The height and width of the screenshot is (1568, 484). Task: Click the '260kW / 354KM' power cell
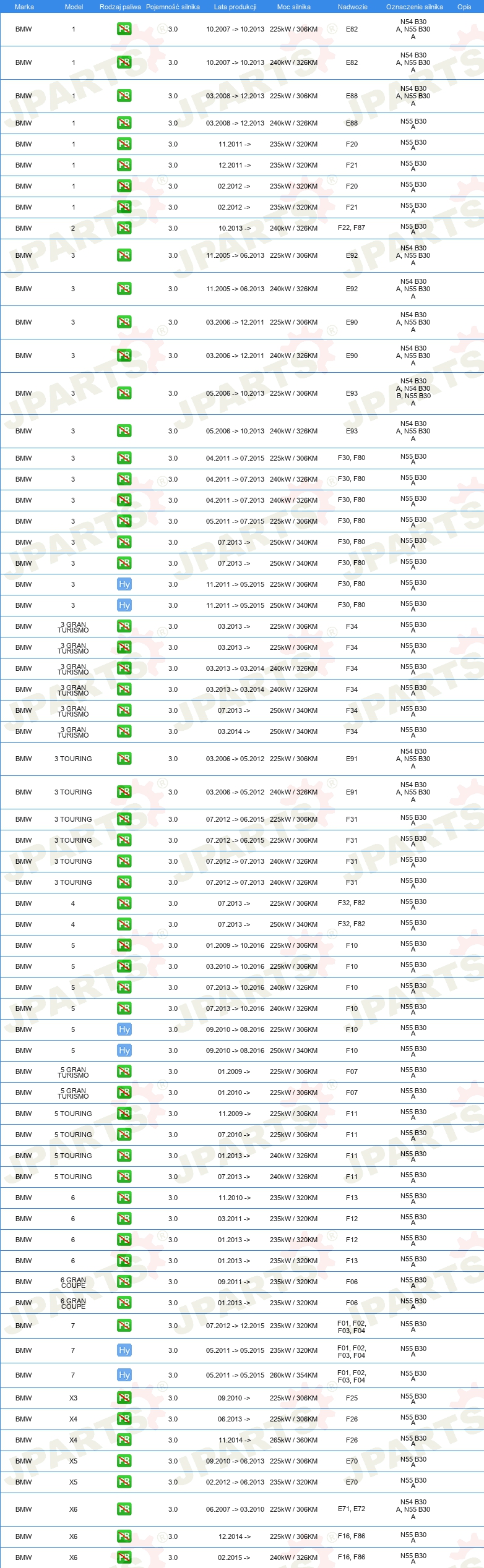tap(293, 1375)
